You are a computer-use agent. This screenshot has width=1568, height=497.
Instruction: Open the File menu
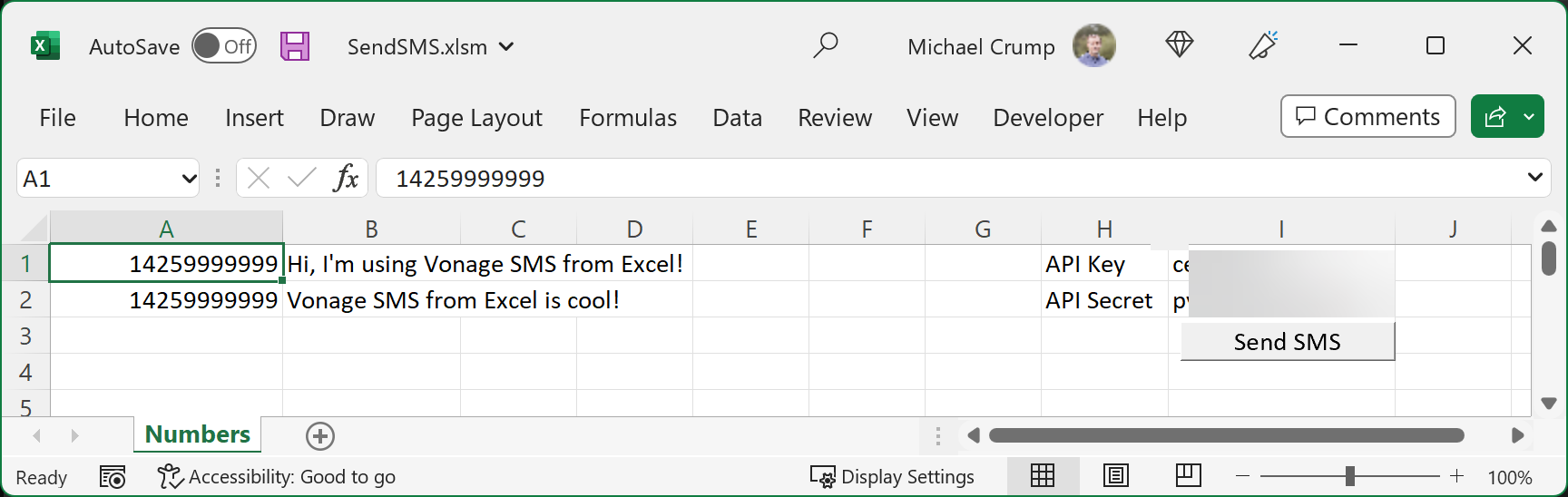click(x=58, y=118)
